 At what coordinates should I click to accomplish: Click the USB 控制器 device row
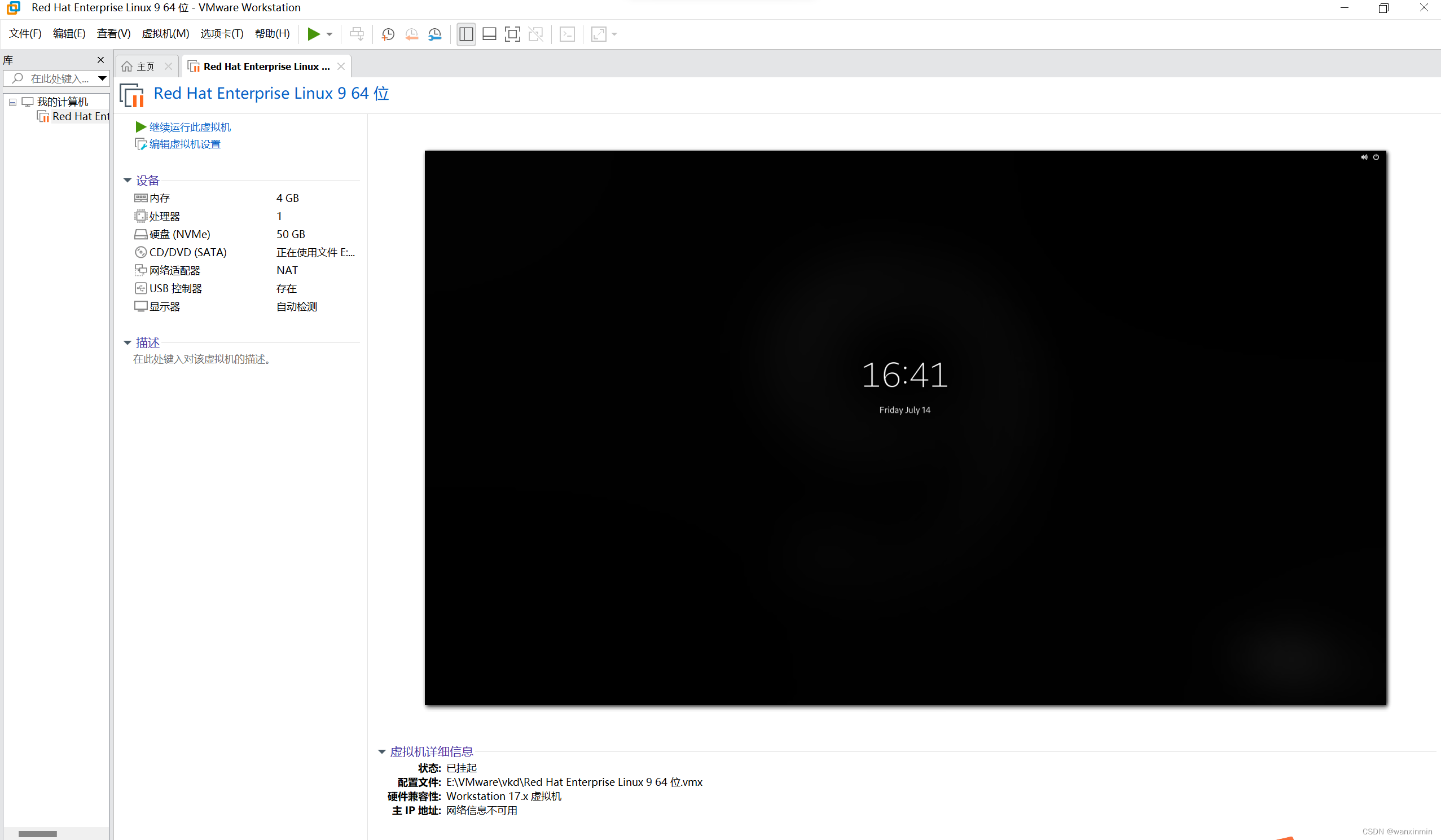[x=246, y=289]
